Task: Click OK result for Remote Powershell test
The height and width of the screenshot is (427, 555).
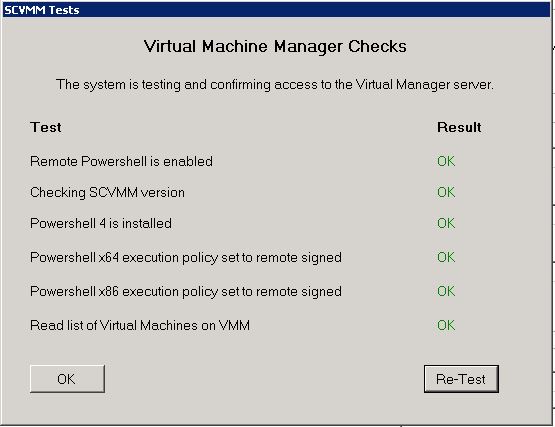Action: point(446,161)
